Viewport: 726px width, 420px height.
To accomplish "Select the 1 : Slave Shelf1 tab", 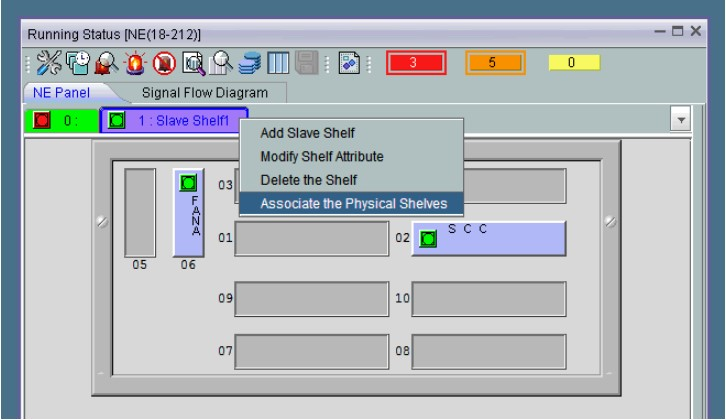I will 174,120.
